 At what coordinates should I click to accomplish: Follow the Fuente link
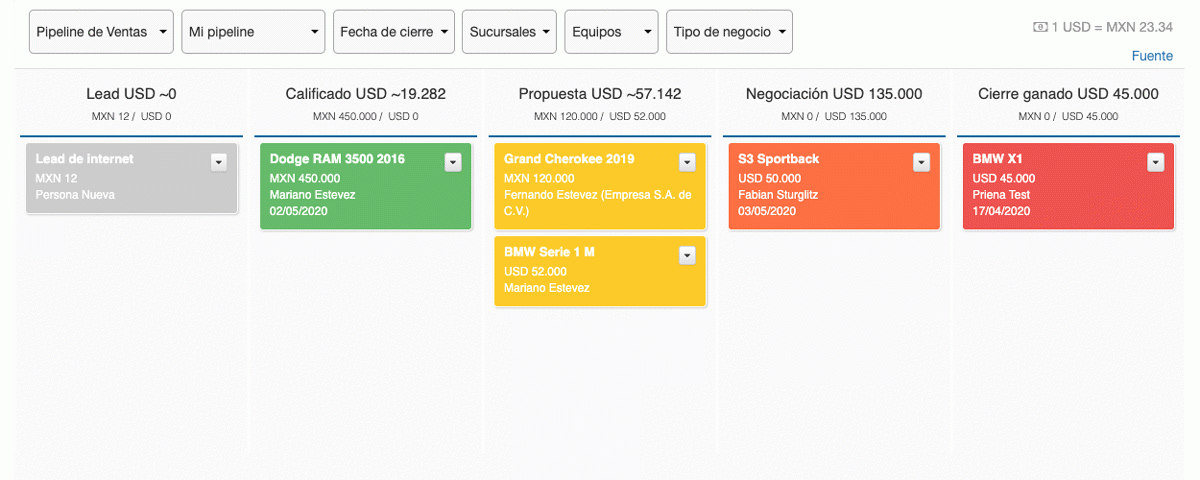(x=1152, y=56)
